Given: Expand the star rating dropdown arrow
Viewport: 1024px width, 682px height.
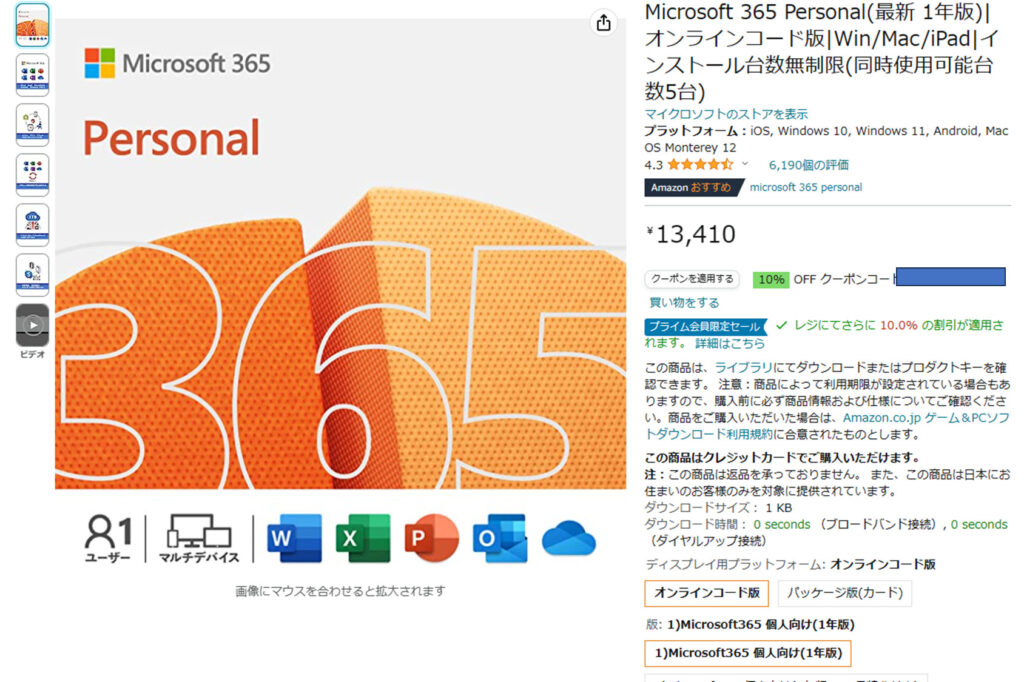Looking at the screenshot, I should 744,164.
